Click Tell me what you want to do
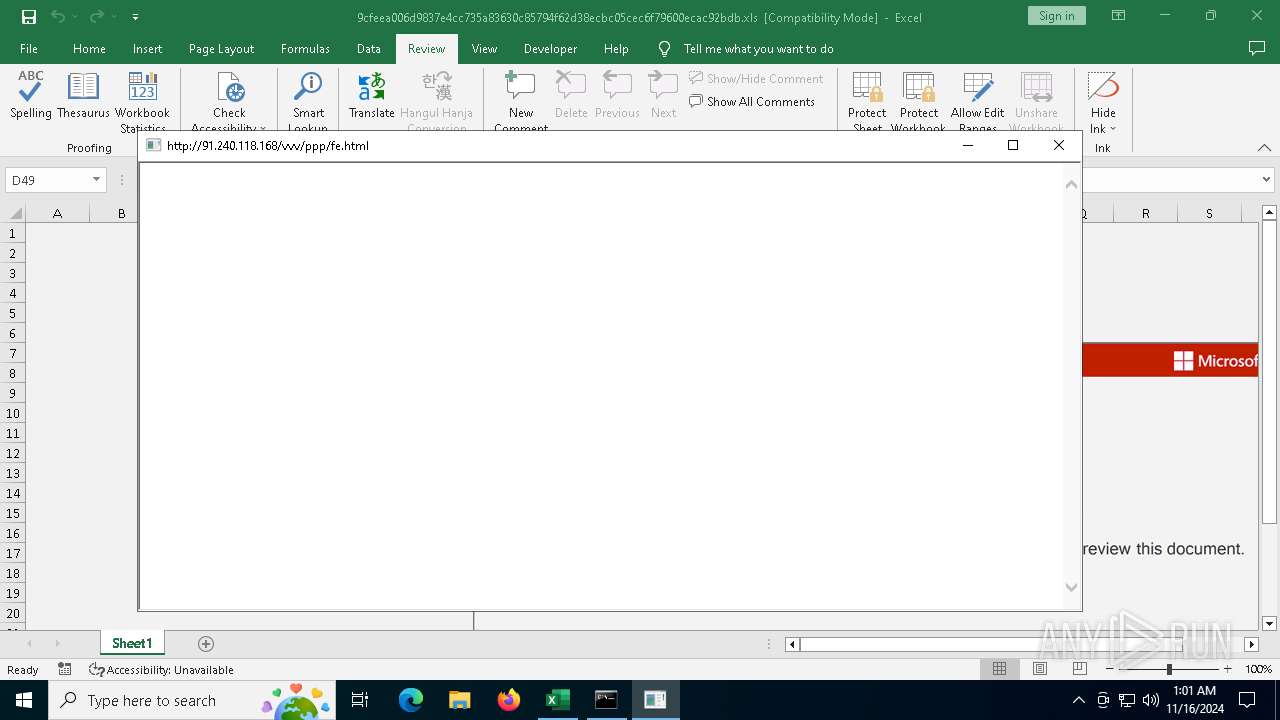The height and width of the screenshot is (720, 1280). (758, 49)
